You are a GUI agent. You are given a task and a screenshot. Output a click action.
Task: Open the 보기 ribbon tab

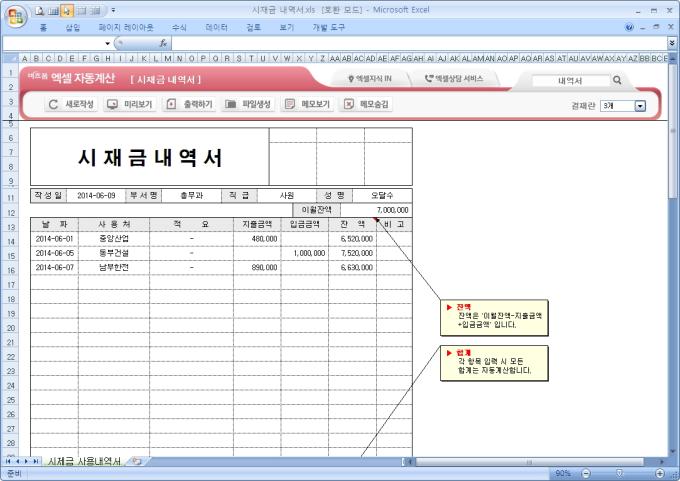coord(287,27)
